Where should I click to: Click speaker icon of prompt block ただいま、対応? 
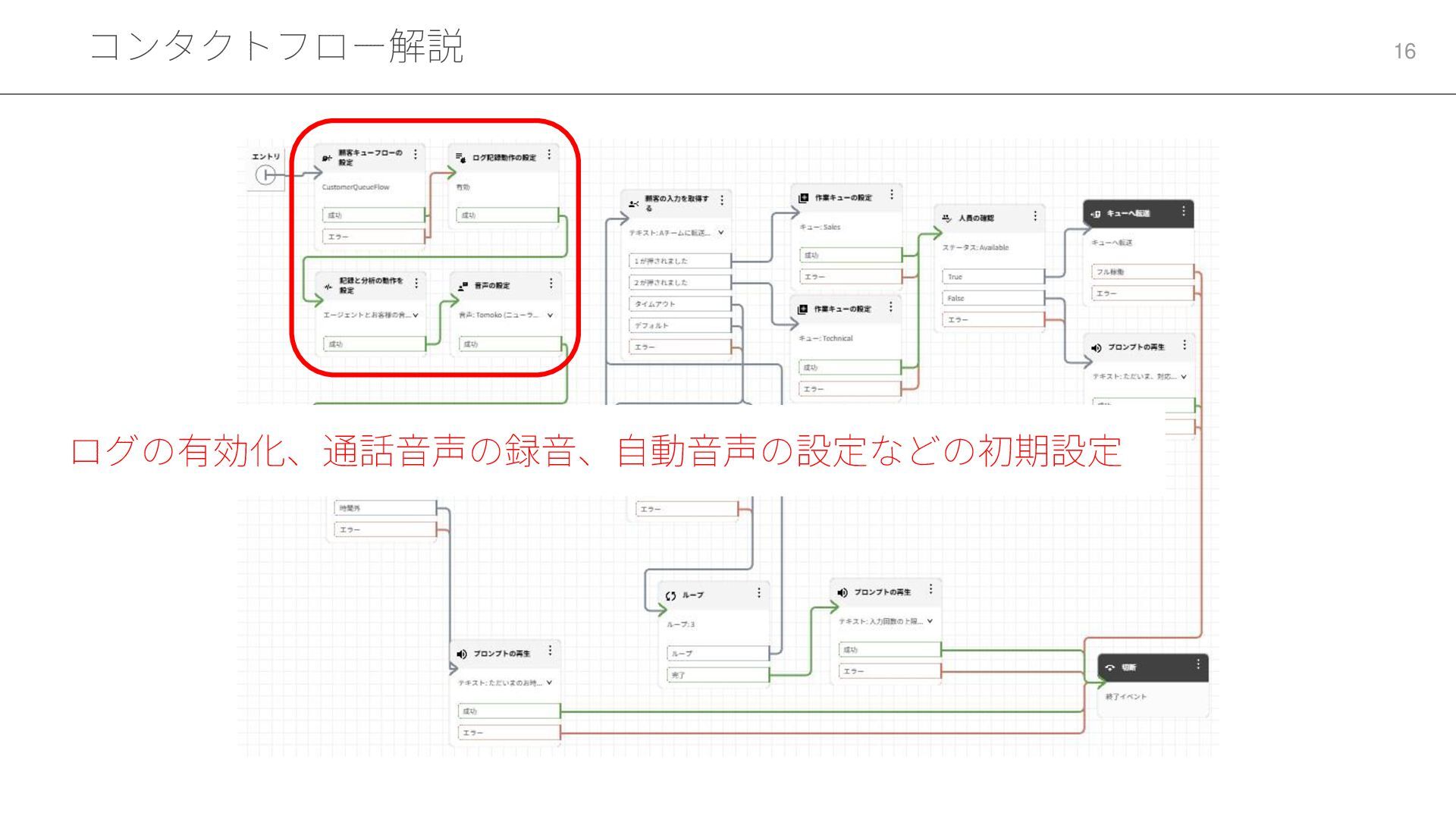(1096, 348)
